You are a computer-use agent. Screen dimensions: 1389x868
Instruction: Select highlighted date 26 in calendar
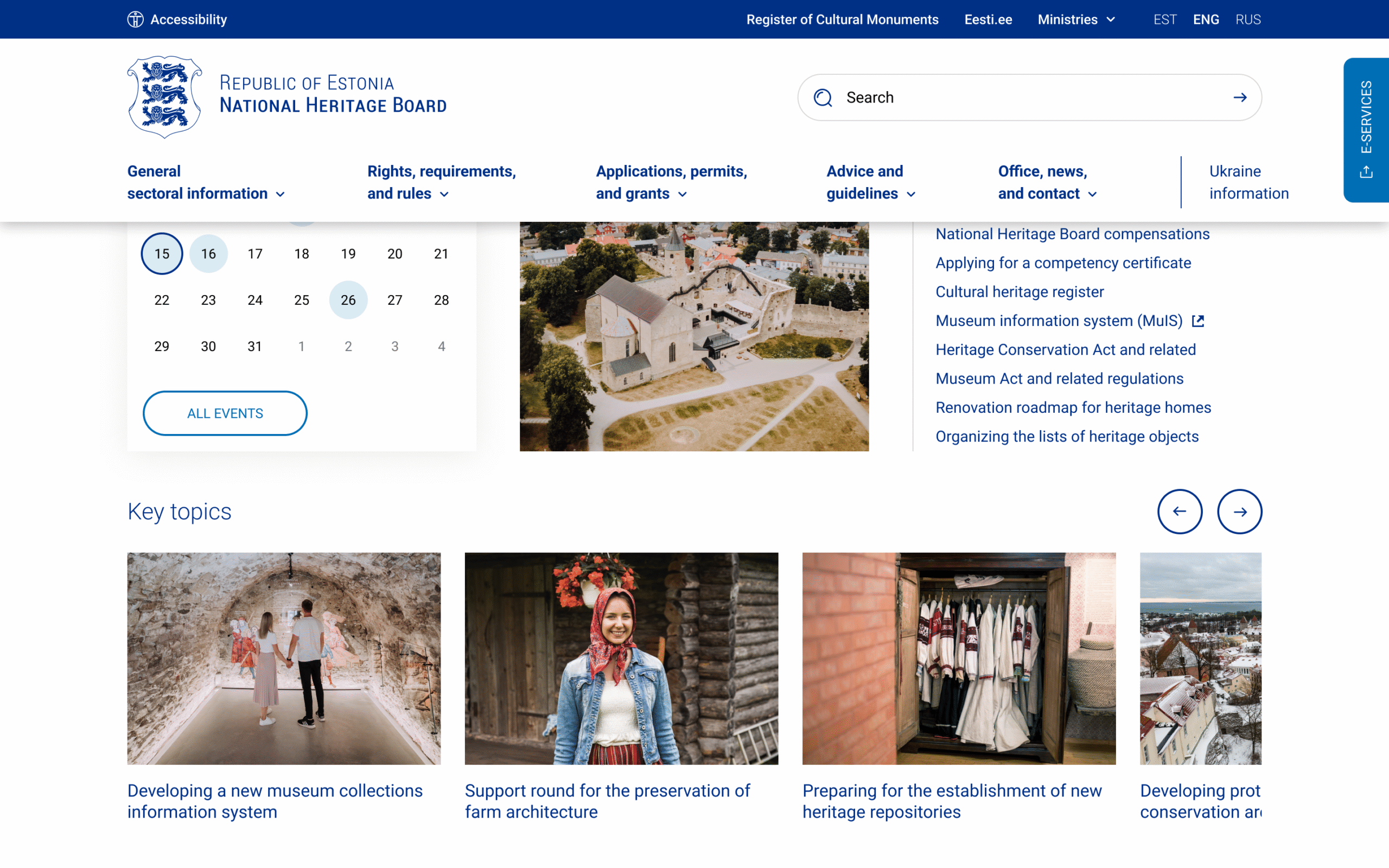pos(348,299)
